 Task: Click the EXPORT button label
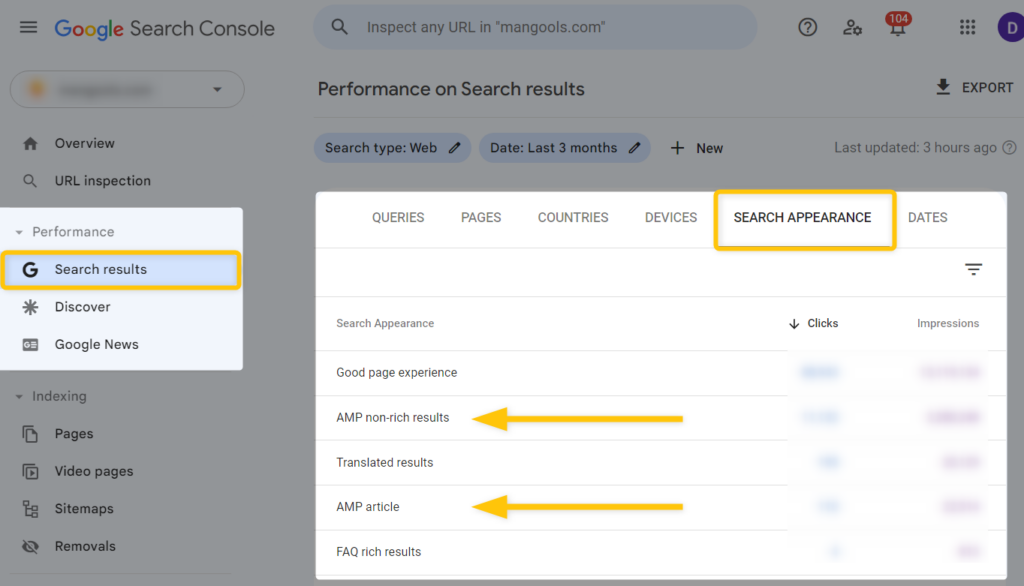[x=987, y=88]
